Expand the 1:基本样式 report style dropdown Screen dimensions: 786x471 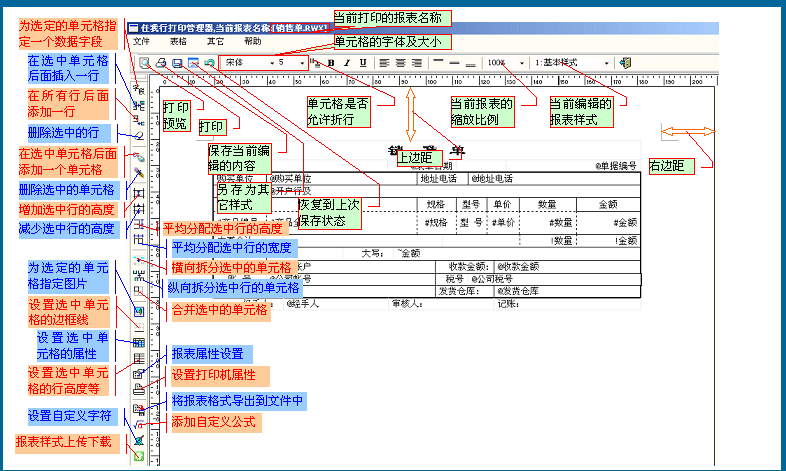click(x=607, y=63)
